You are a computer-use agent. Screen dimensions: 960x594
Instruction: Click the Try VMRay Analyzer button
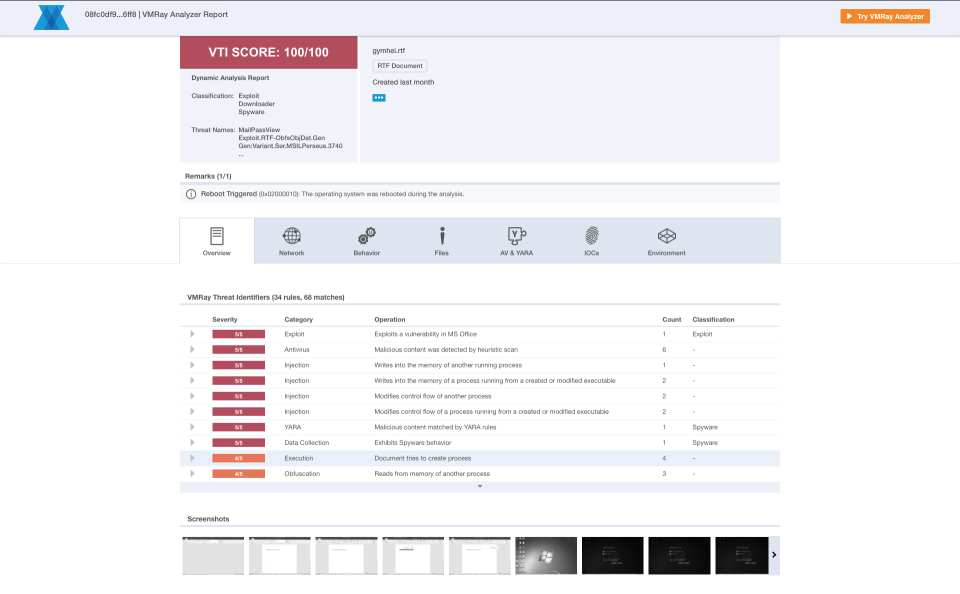(x=884, y=16)
